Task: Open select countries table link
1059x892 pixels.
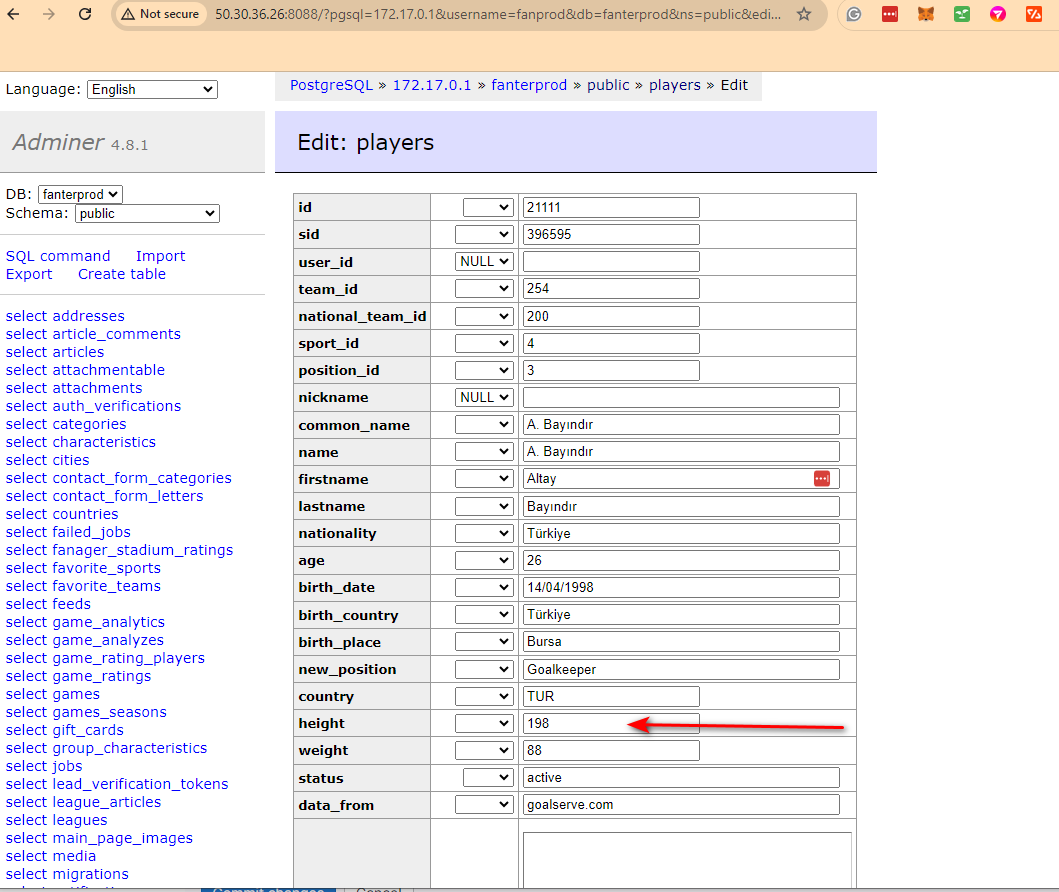Action: pos(61,514)
